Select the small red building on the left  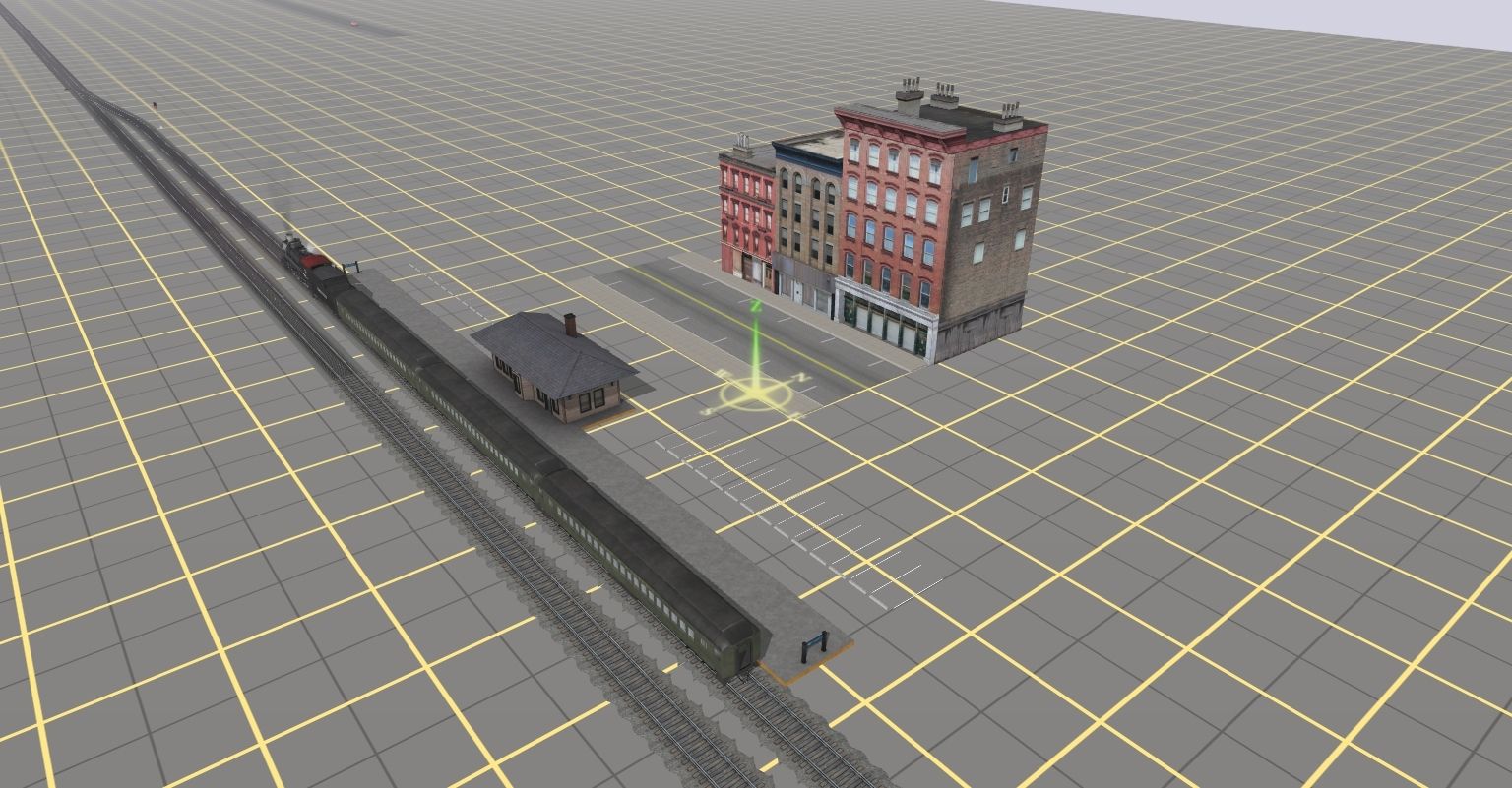click(x=744, y=216)
